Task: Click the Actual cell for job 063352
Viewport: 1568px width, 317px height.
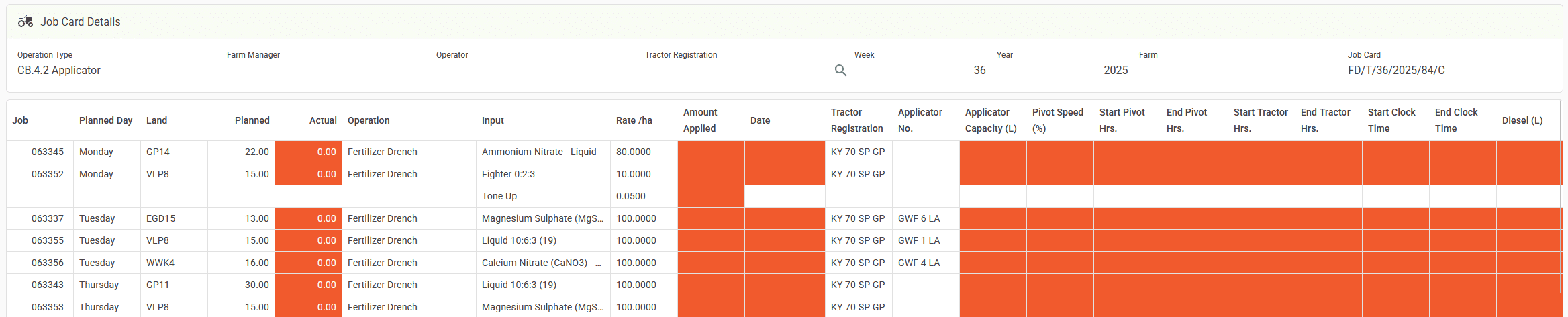Action: pos(308,174)
